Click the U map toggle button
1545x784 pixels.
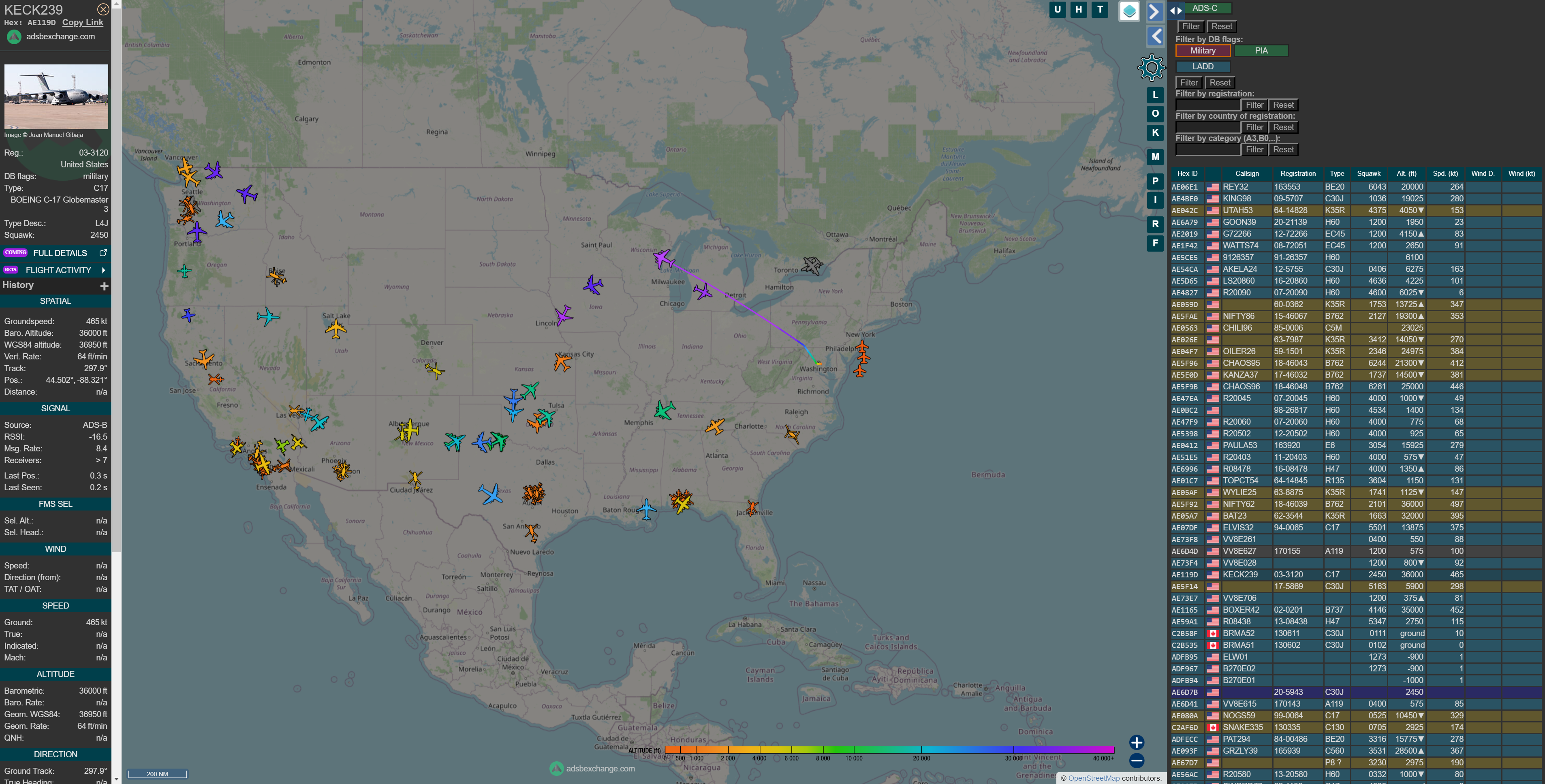[1058, 9]
